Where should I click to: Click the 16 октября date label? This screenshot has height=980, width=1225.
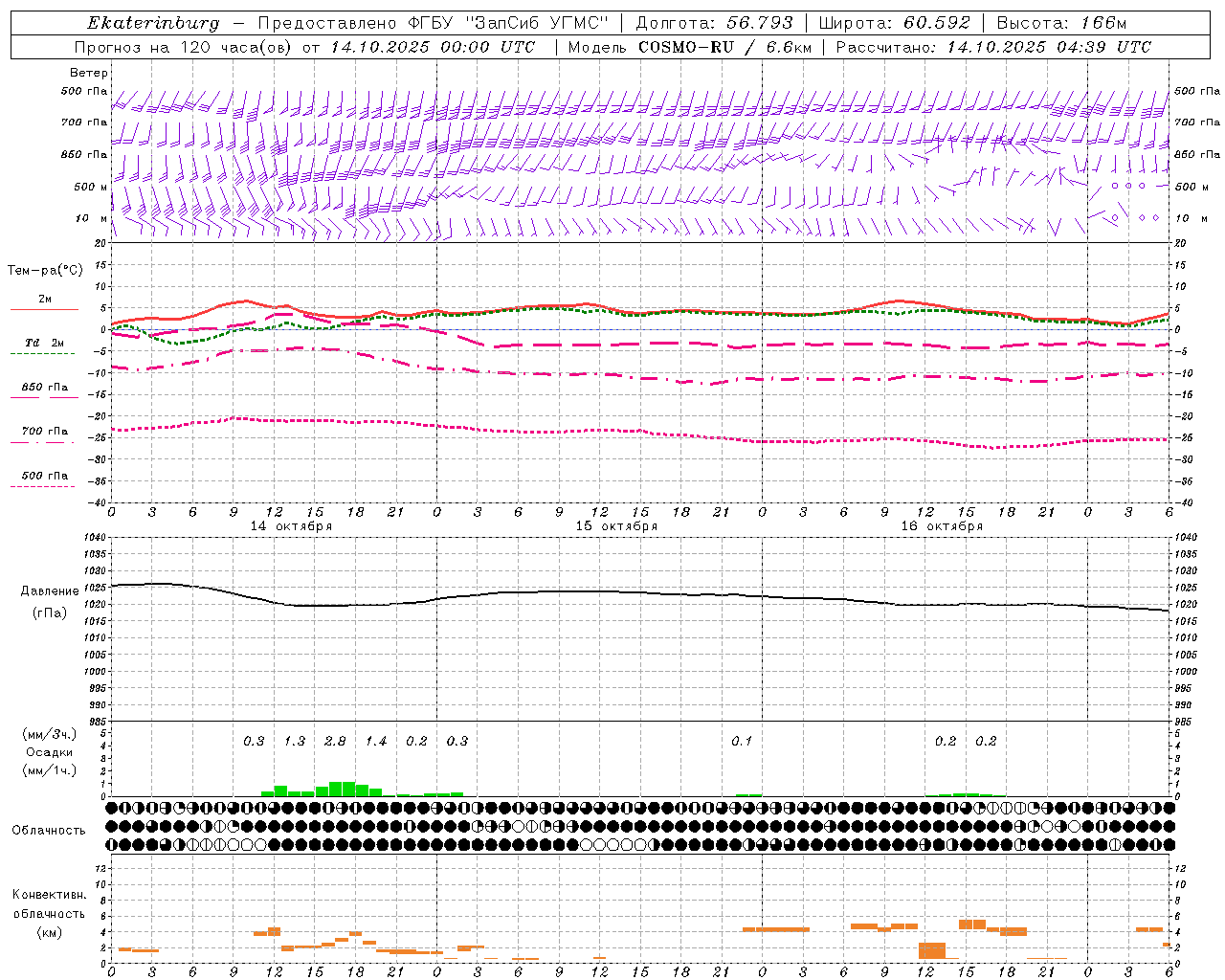(x=942, y=526)
